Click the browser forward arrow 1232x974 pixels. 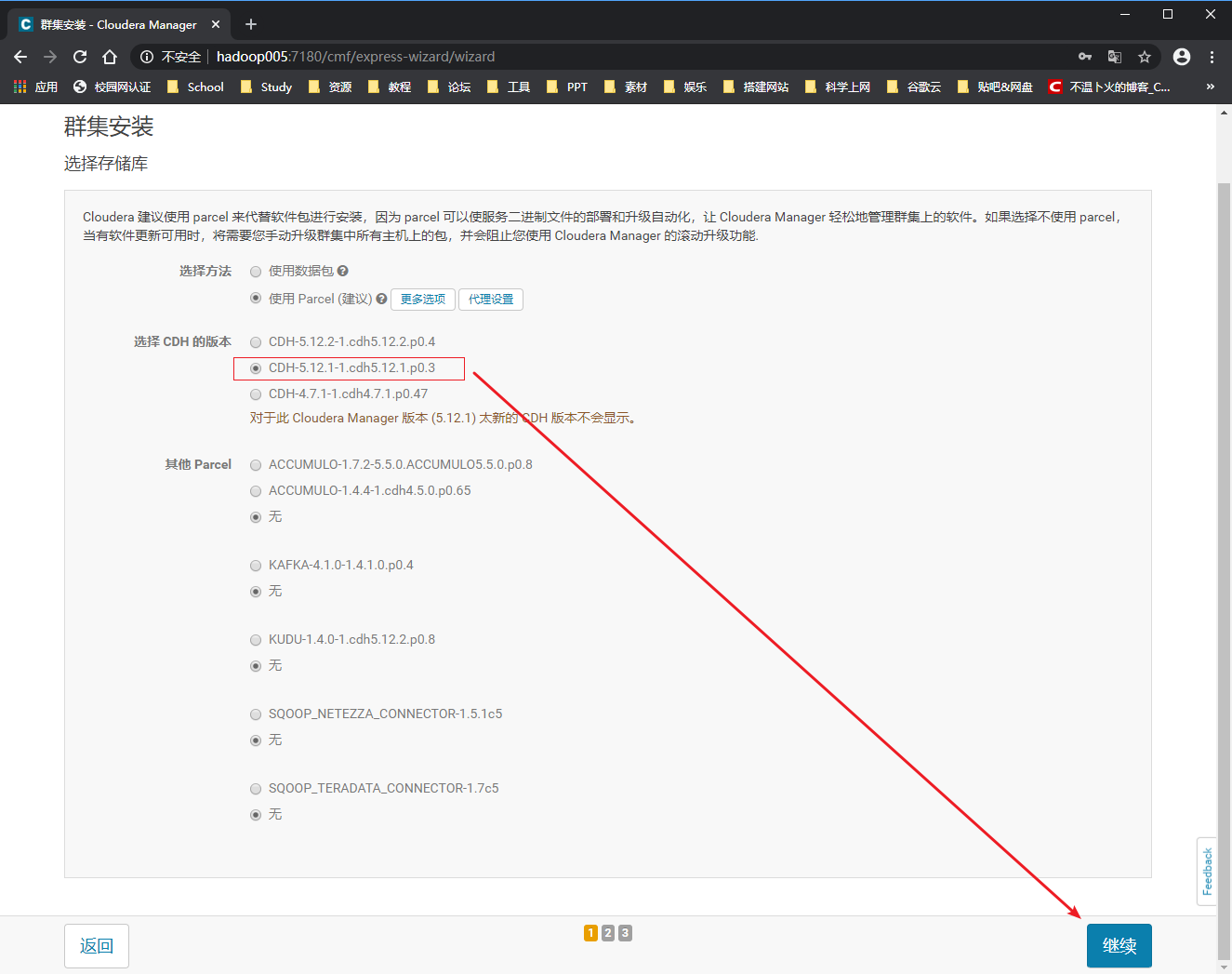[x=50, y=57]
